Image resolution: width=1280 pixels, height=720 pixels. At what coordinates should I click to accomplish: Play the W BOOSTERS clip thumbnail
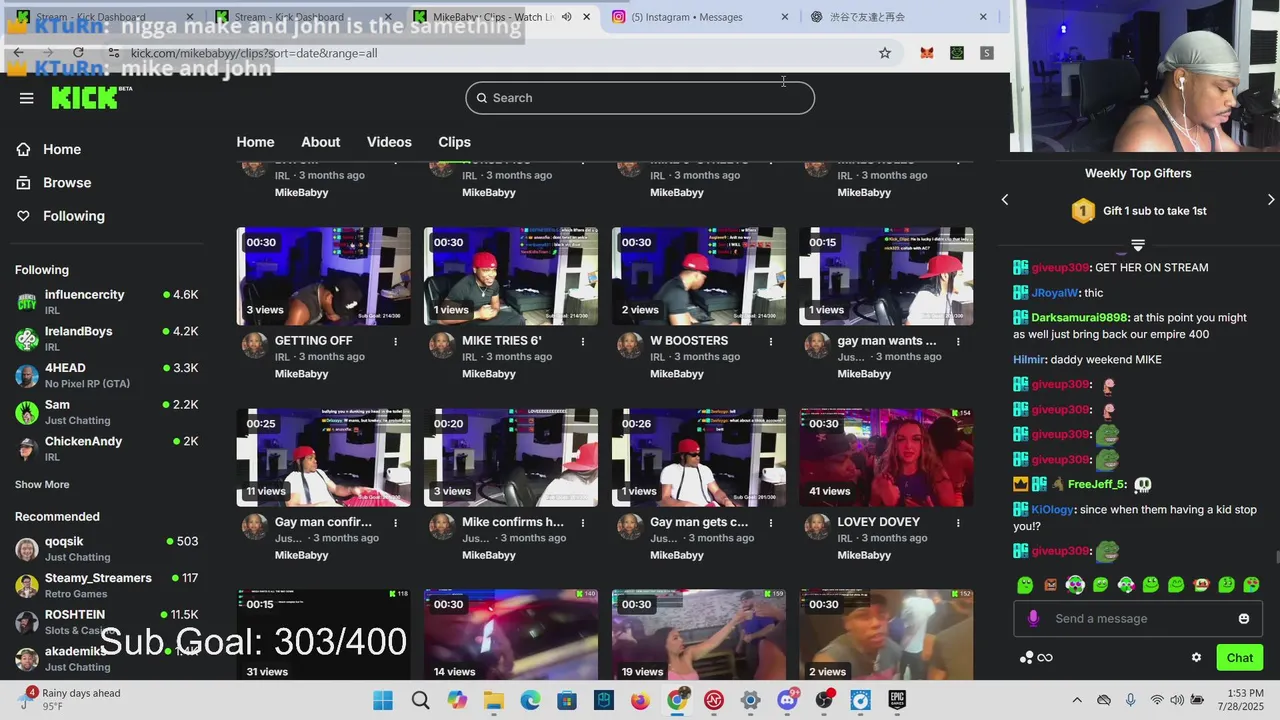(699, 276)
